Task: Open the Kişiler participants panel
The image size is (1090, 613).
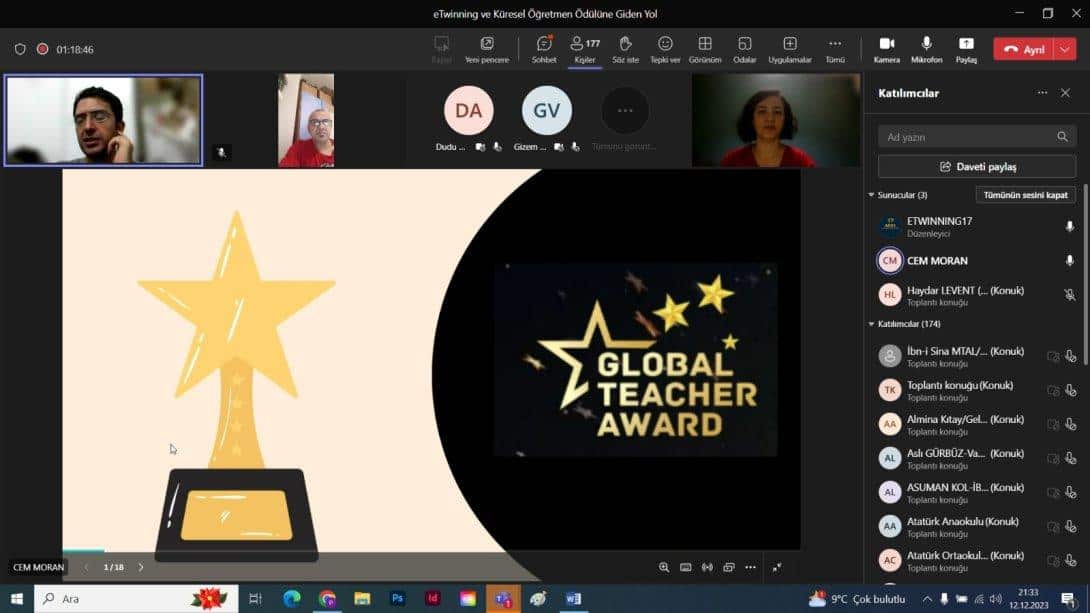Action: (x=585, y=49)
